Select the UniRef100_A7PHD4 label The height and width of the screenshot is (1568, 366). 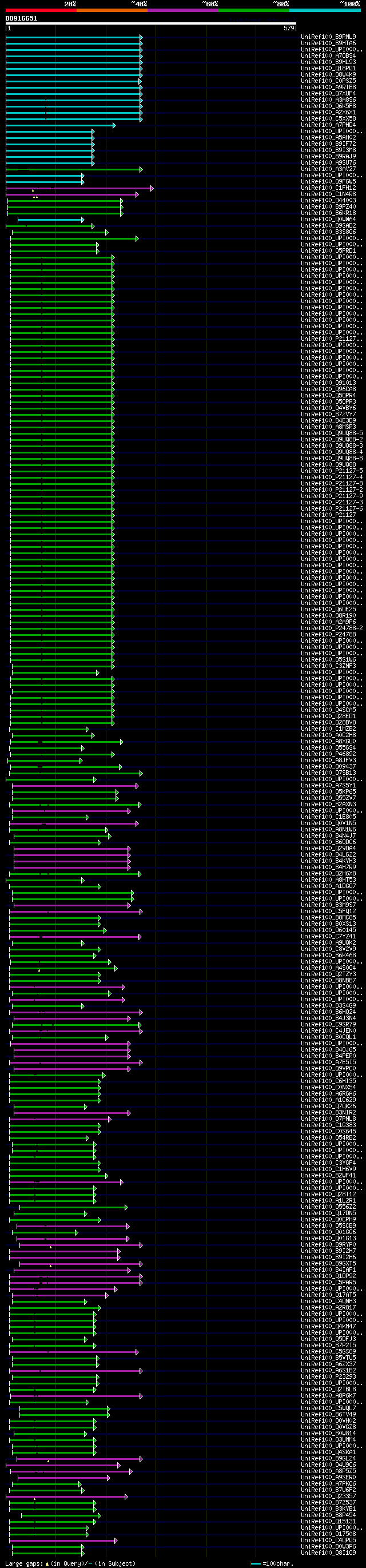point(328,125)
